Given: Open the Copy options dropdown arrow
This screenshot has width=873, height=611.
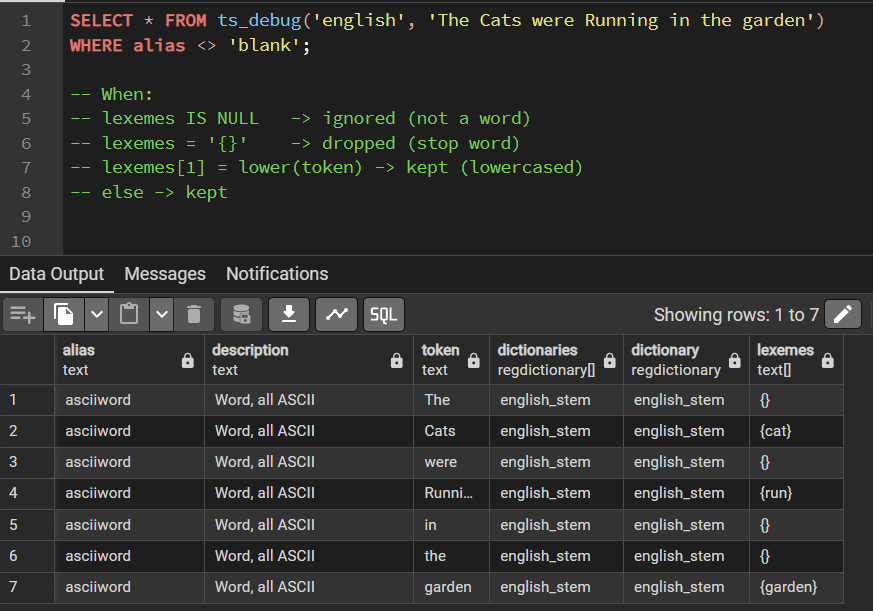Looking at the screenshot, I should click(97, 315).
